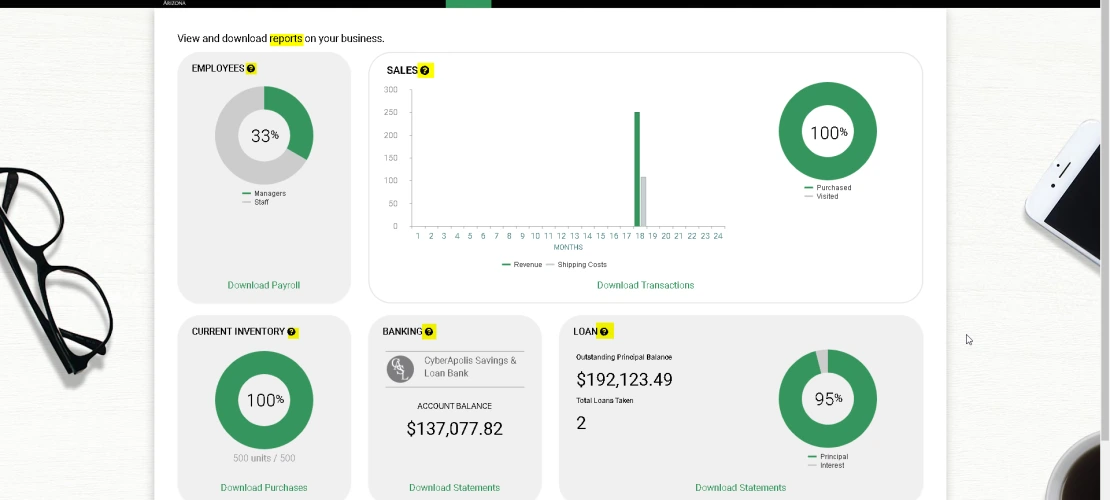Toggle the Managers legend item
1110x500 pixels.
click(264, 193)
